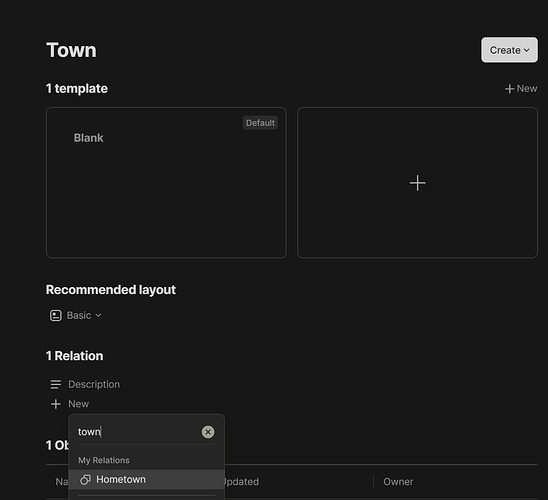Click the Owner column header
Screen dimensions: 548x500
coord(398,482)
